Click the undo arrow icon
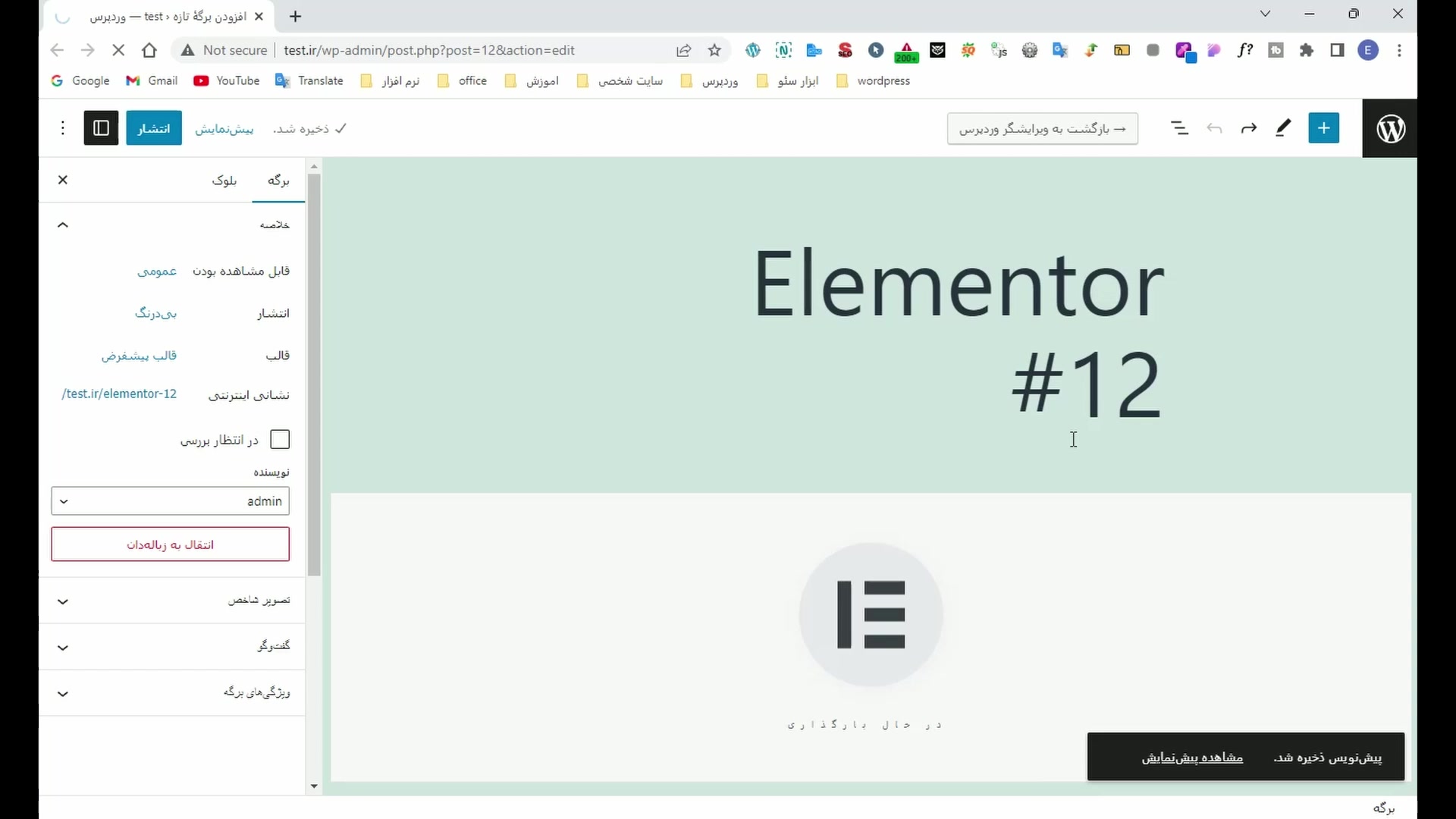The image size is (1456, 819). [x=1214, y=128]
